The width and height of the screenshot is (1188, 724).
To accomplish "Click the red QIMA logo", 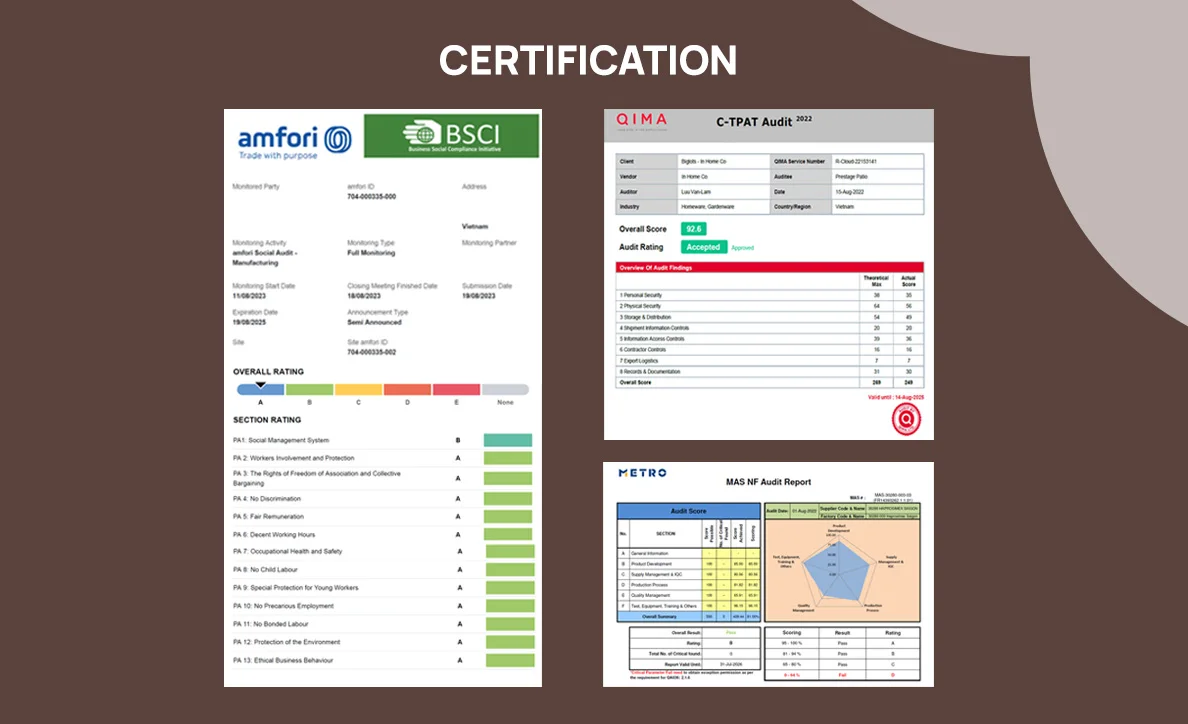I will [x=642, y=120].
